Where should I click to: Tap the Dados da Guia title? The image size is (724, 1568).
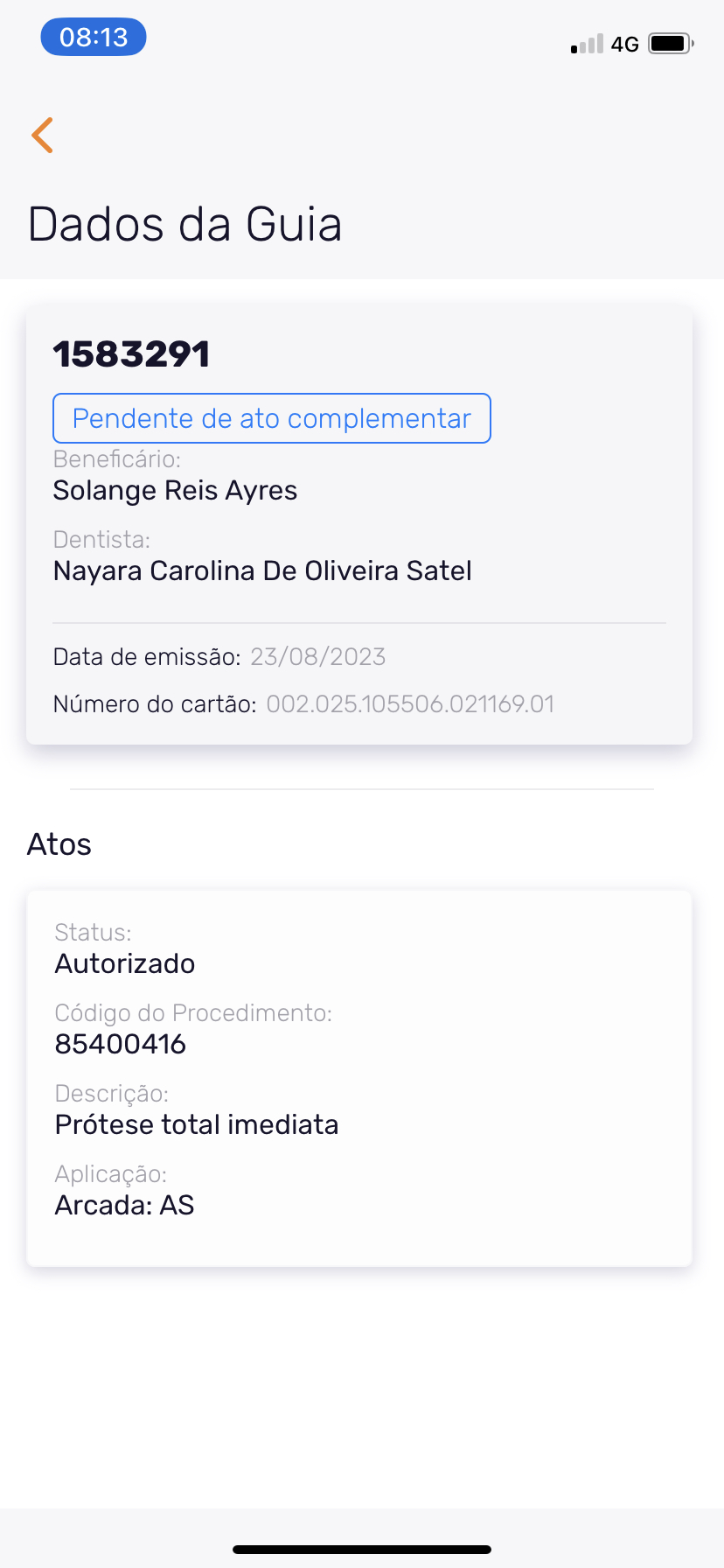click(184, 224)
